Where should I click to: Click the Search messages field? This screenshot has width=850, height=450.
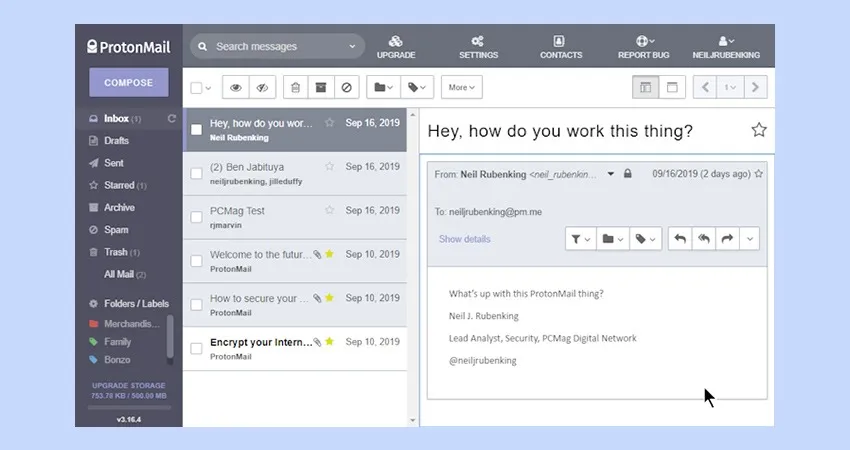click(276, 47)
